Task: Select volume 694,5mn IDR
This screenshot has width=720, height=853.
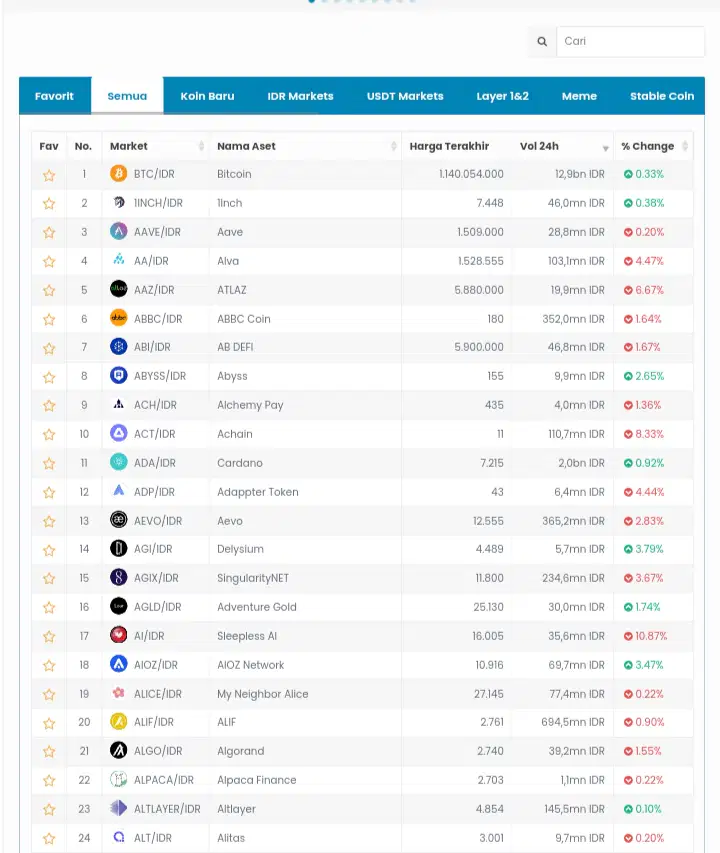Action: point(573,722)
